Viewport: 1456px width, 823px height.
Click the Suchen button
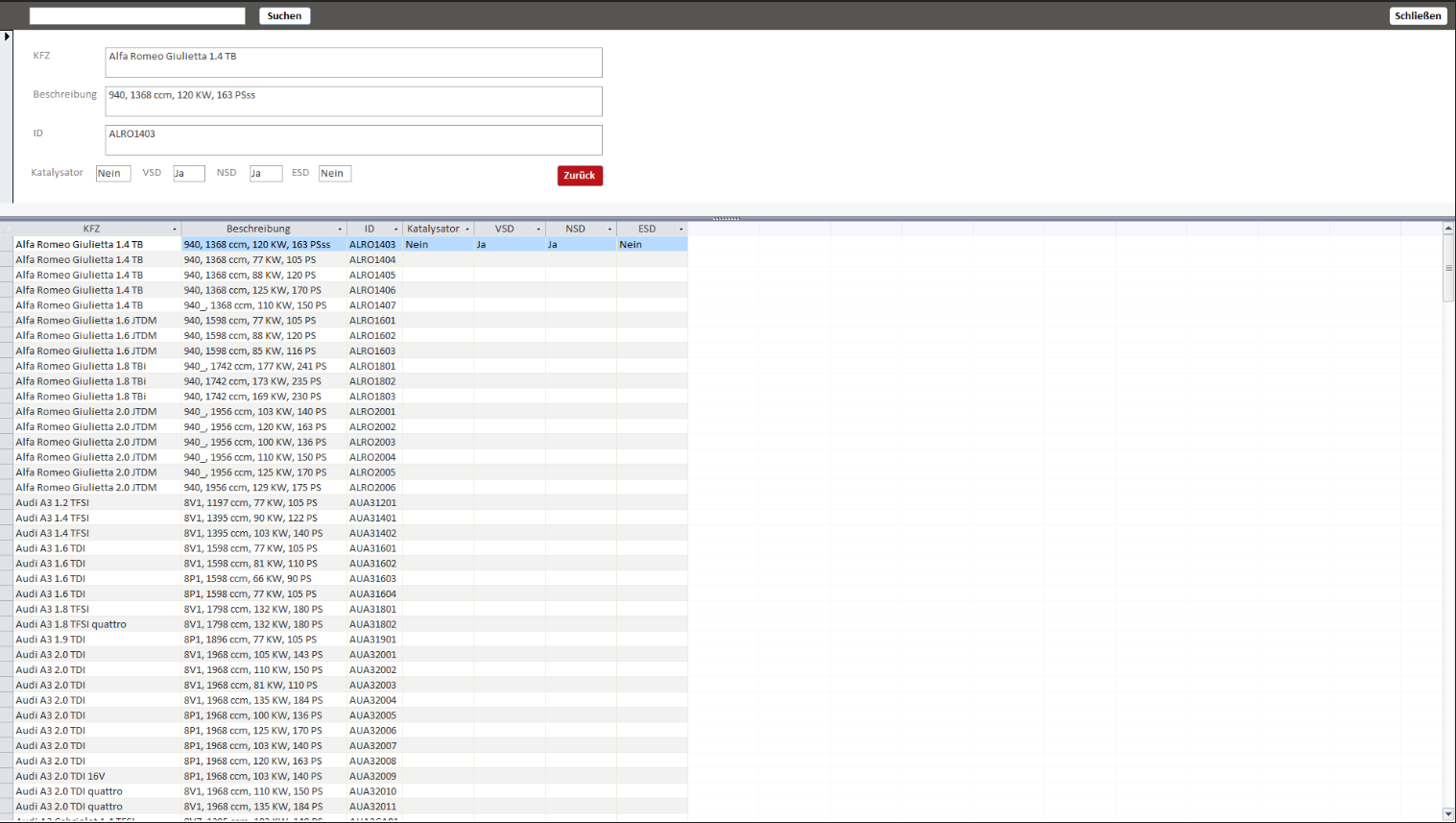(284, 15)
